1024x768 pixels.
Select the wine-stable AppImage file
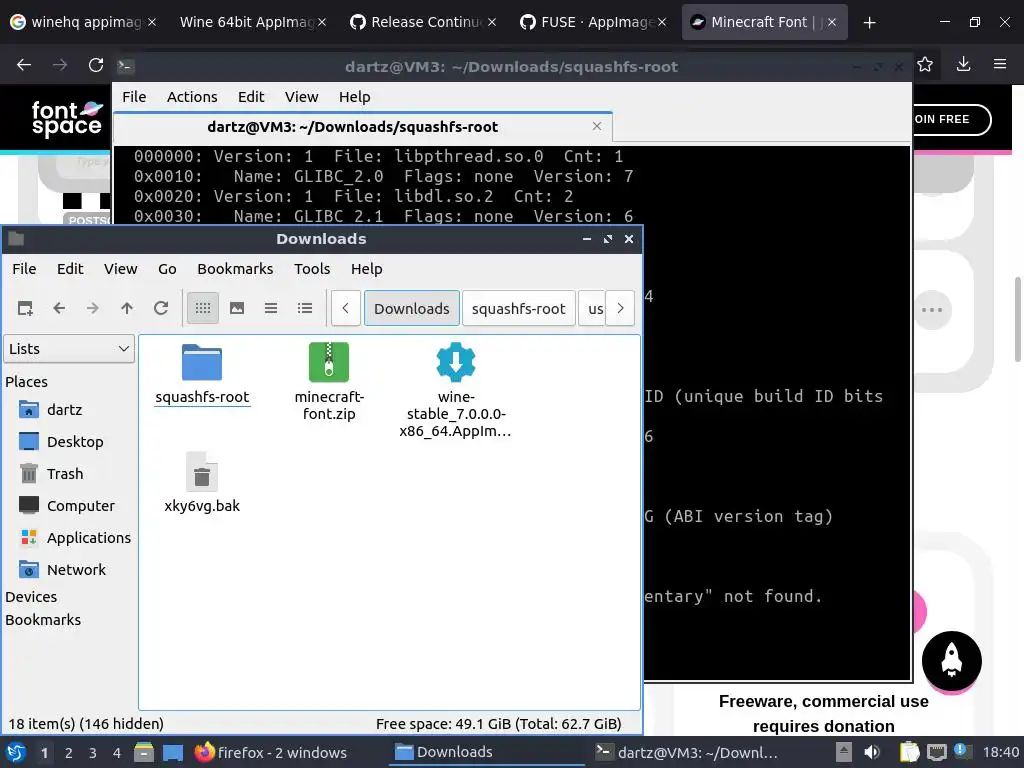tap(456, 390)
